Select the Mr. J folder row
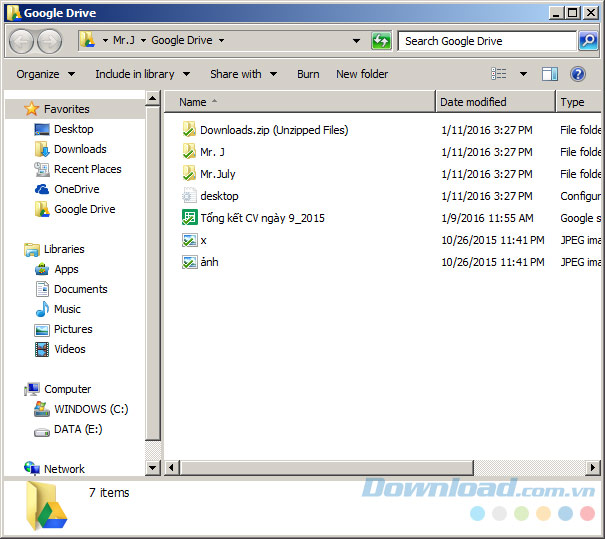 (390, 152)
